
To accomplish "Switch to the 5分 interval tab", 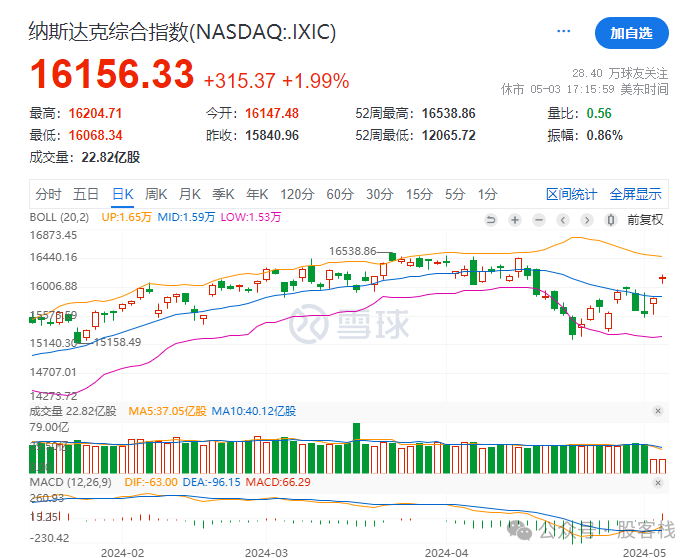I will click(x=455, y=194).
